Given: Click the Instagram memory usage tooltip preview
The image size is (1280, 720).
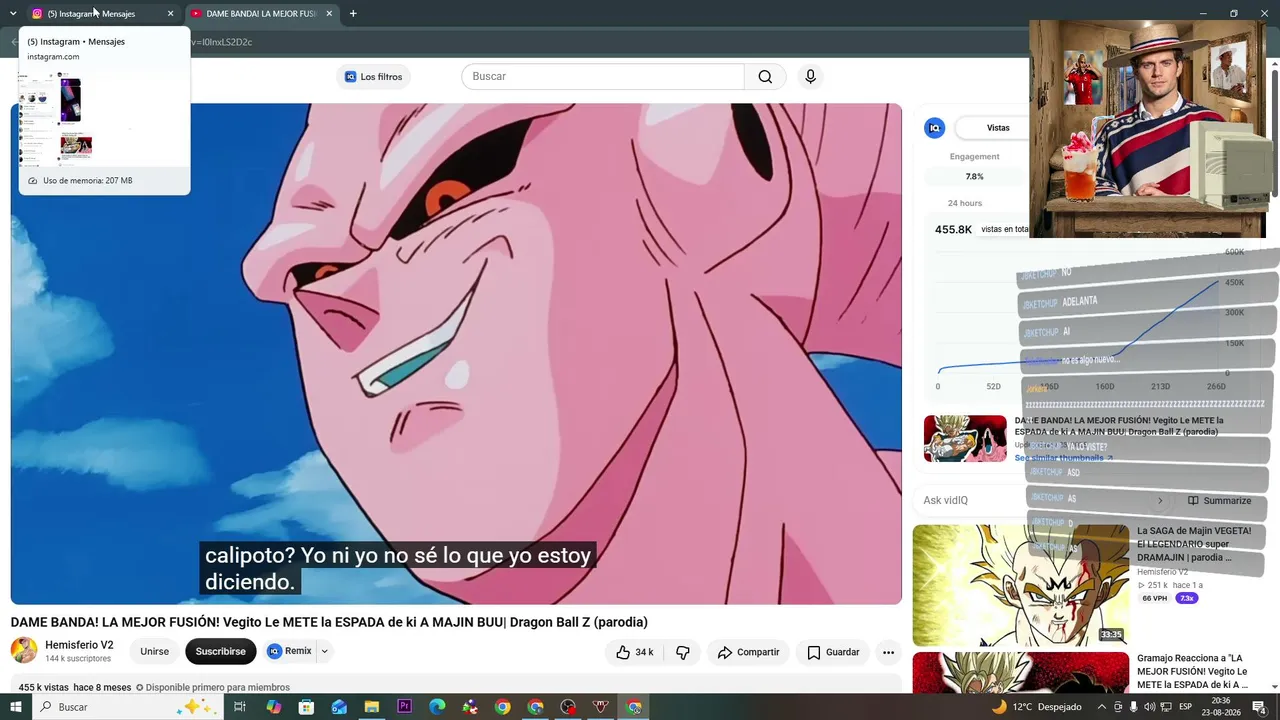Looking at the screenshot, I should (x=104, y=110).
